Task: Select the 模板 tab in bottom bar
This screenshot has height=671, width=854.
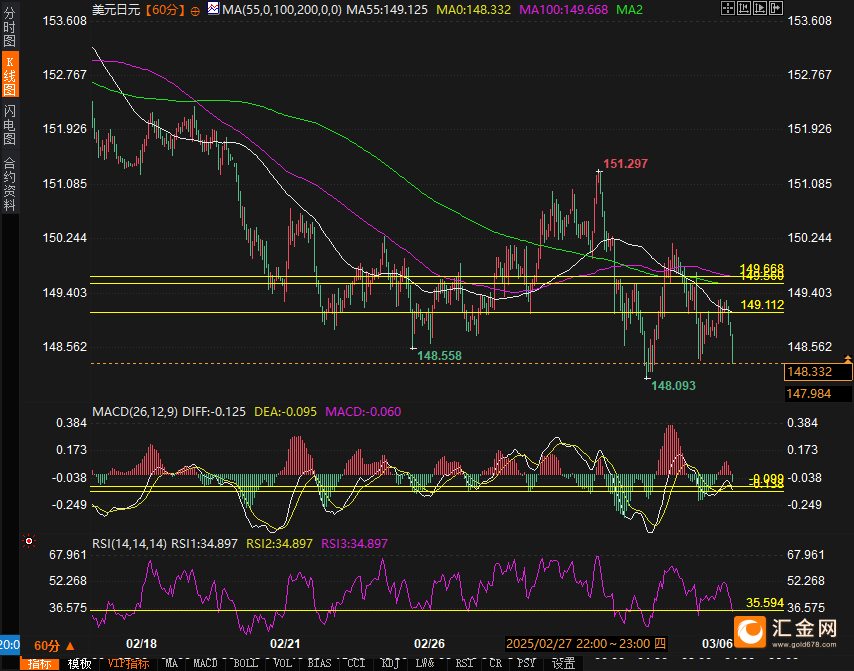Action: tap(80, 663)
